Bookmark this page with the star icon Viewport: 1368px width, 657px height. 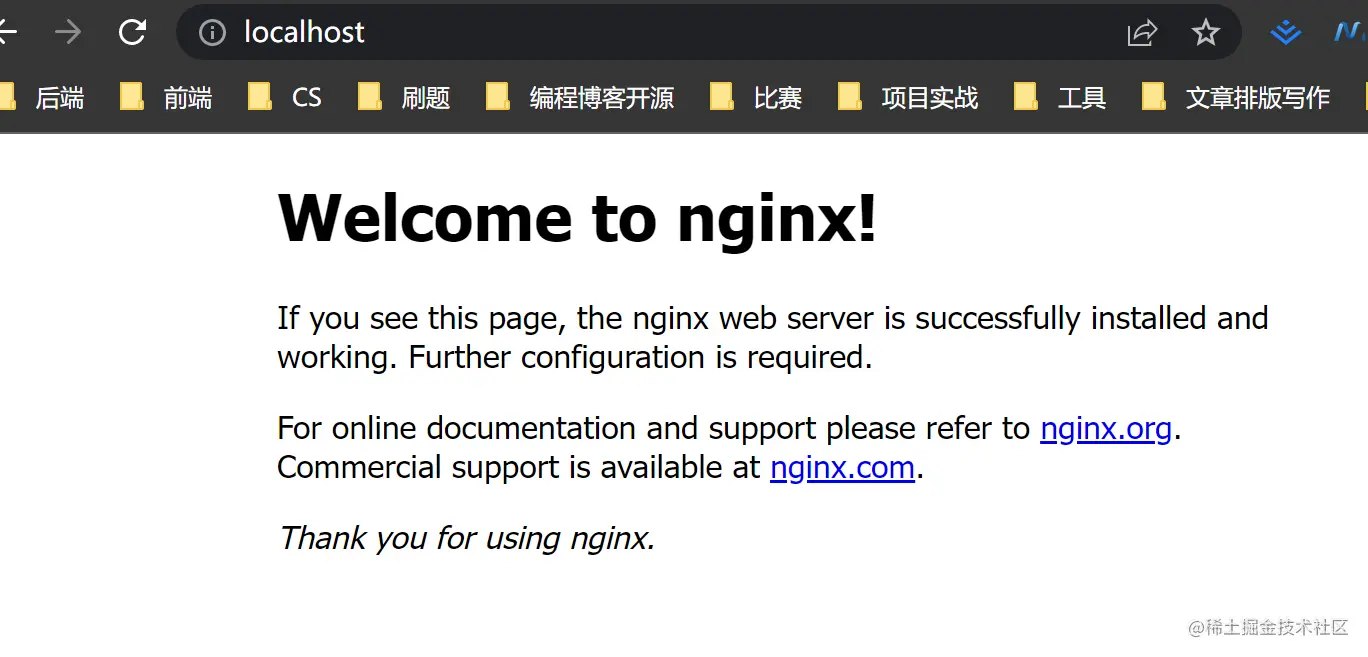coord(1206,33)
